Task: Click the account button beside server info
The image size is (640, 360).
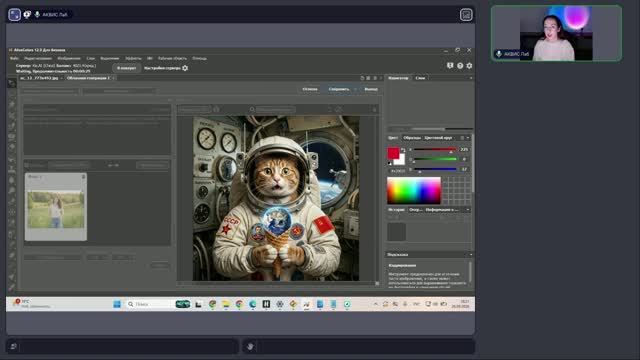Action: [x=127, y=68]
